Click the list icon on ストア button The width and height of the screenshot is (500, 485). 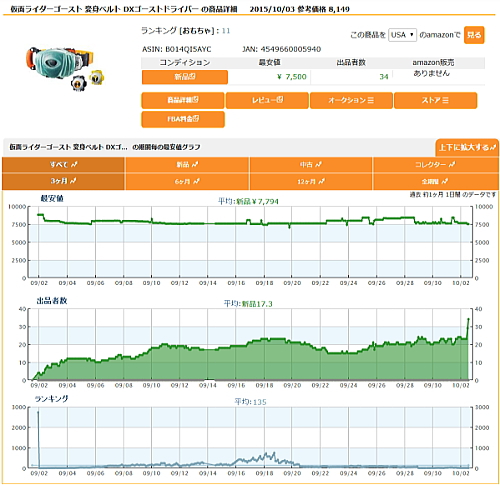point(446,100)
